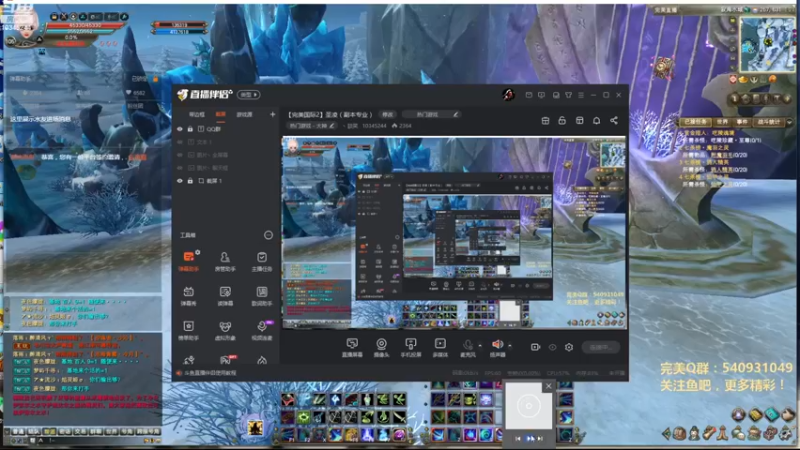
Task: Open the 虚拟形象 bear-face tool
Action: click(x=225, y=331)
